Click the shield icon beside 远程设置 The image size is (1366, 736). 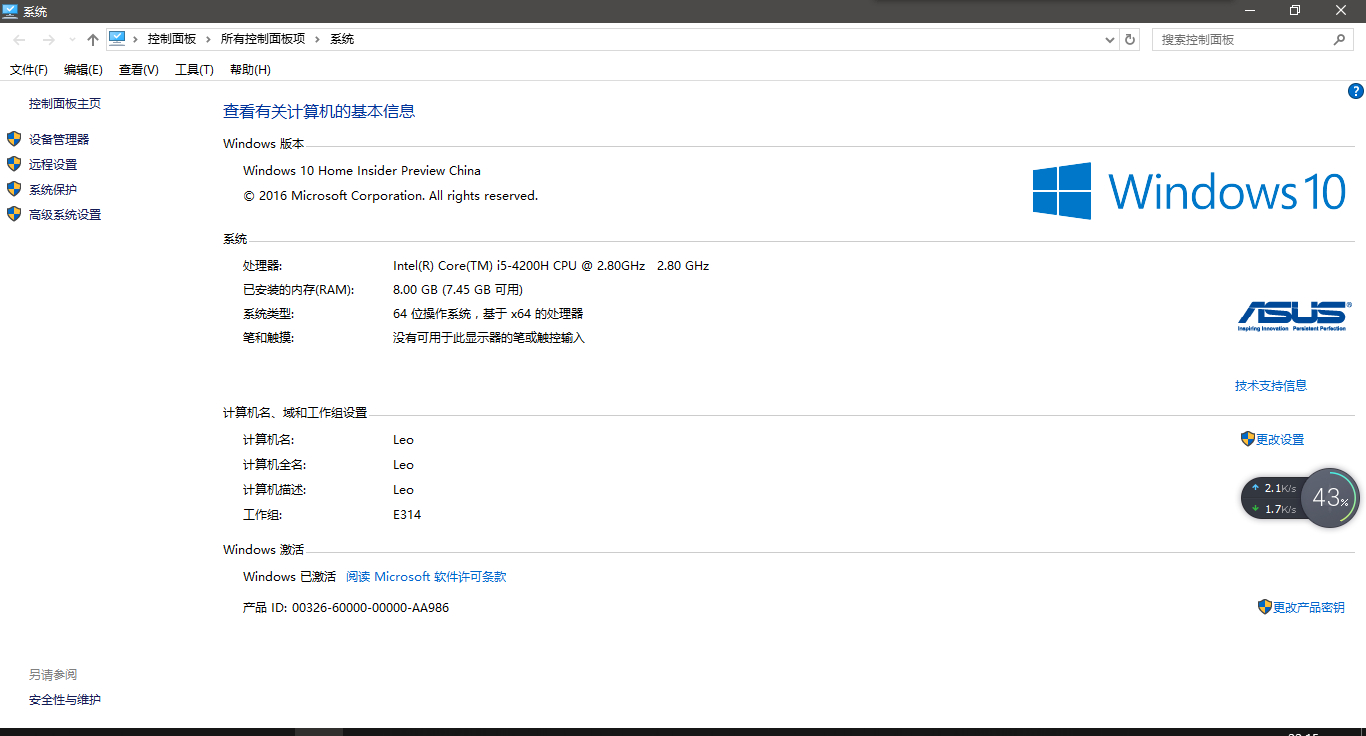[x=14, y=164]
